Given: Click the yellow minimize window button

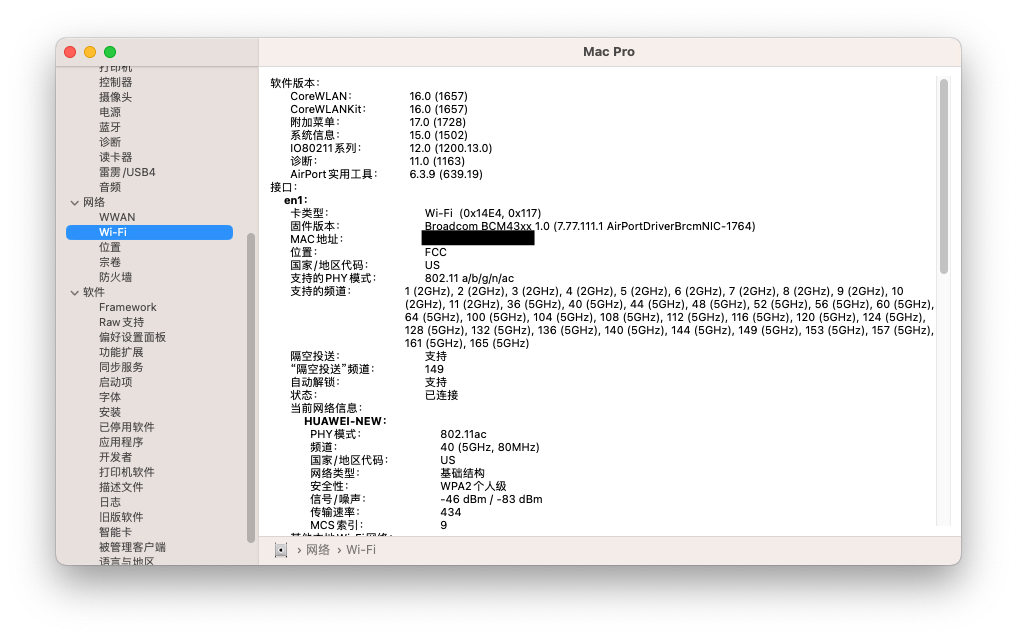Looking at the screenshot, I should point(90,52).
